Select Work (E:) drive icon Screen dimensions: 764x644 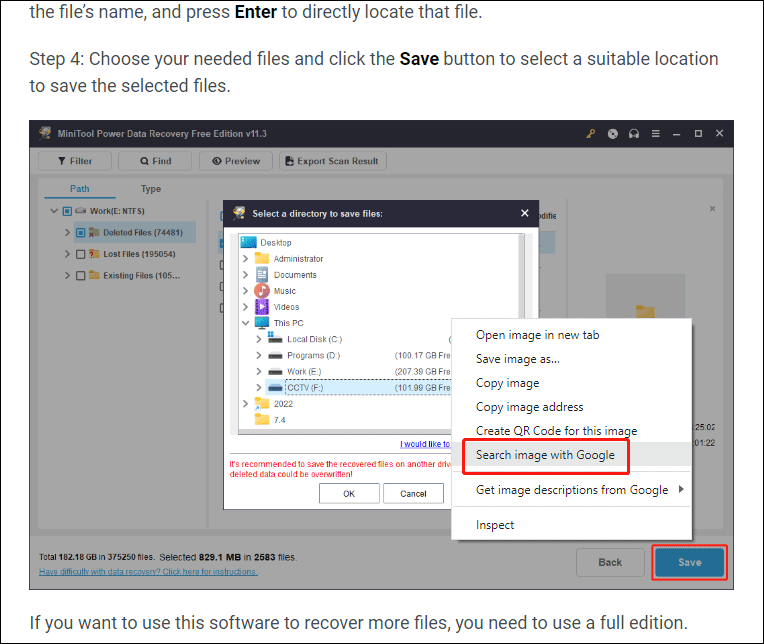pyautogui.click(x=275, y=371)
